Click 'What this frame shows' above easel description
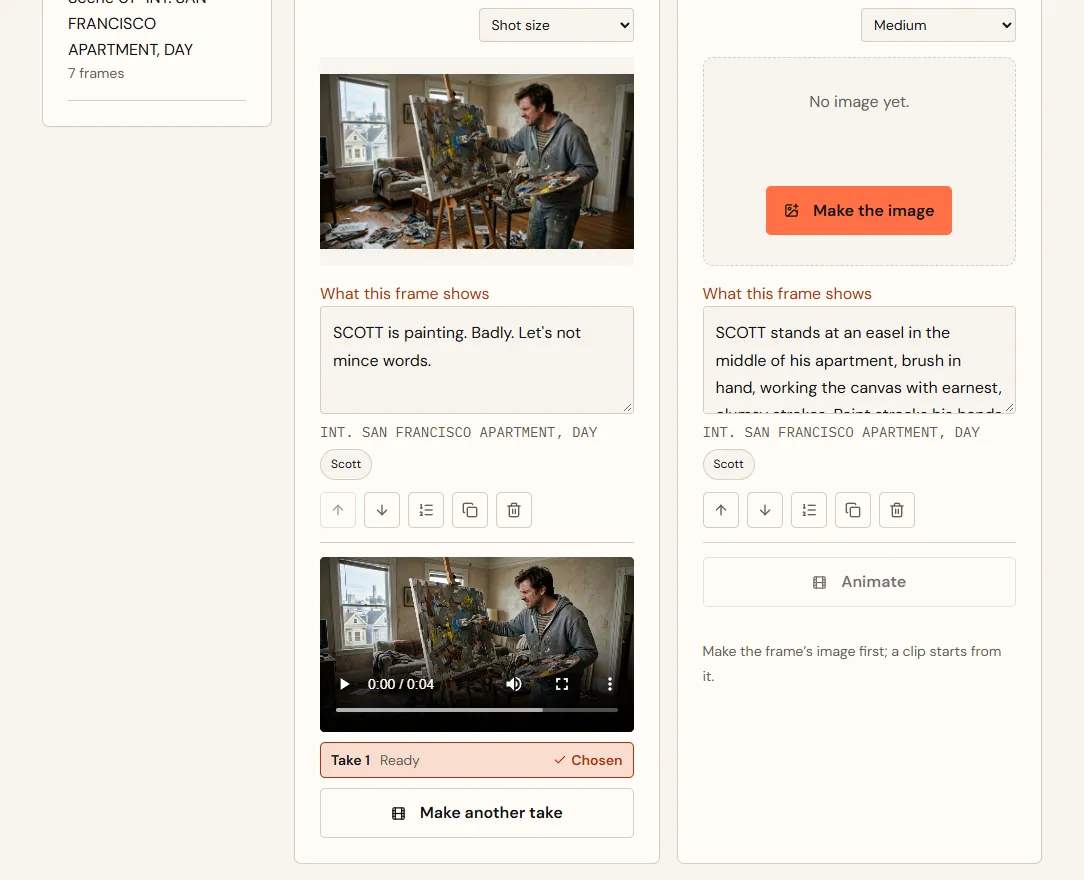 tap(787, 294)
